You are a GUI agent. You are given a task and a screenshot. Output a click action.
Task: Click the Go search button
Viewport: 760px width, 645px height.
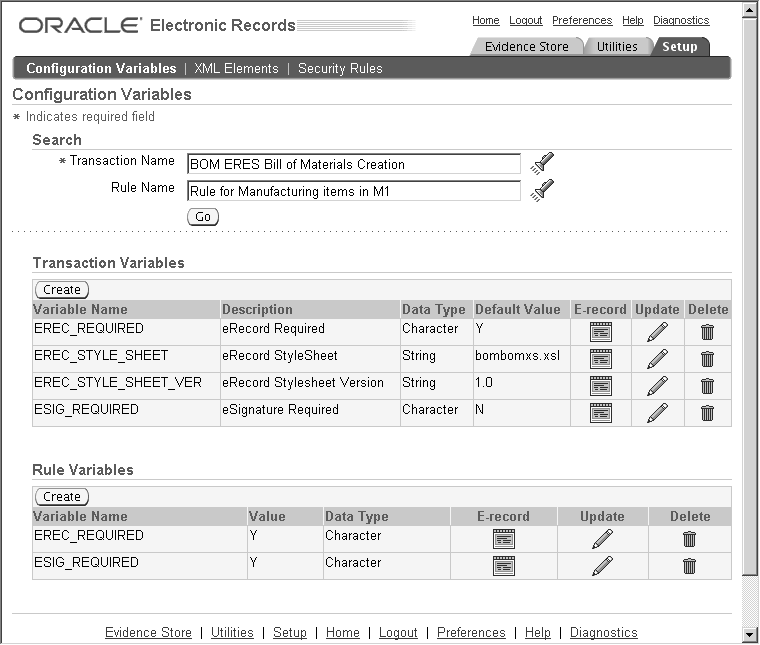(203, 217)
